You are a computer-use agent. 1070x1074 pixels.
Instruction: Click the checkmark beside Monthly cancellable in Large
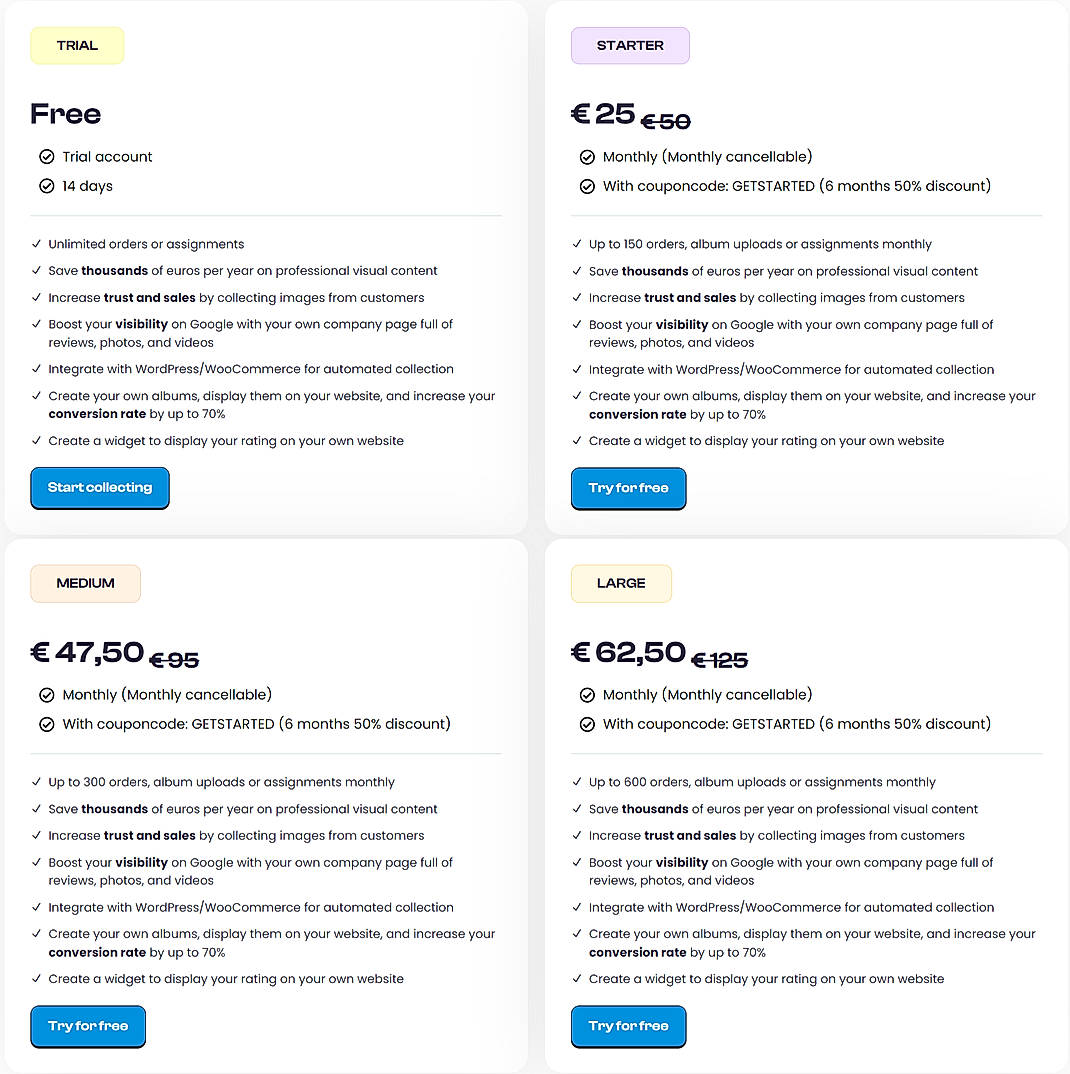[587, 695]
